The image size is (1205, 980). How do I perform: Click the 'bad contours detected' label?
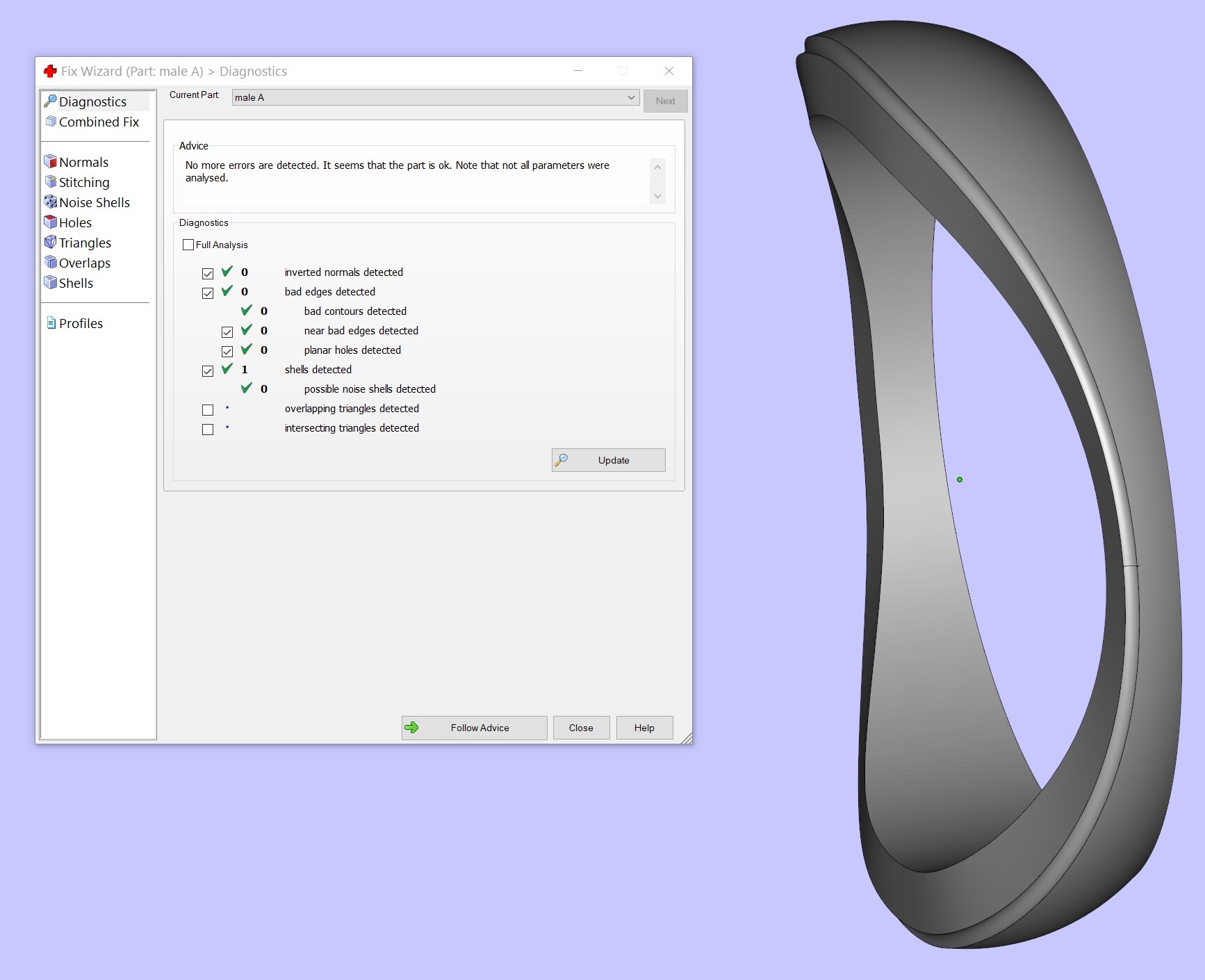coord(355,311)
